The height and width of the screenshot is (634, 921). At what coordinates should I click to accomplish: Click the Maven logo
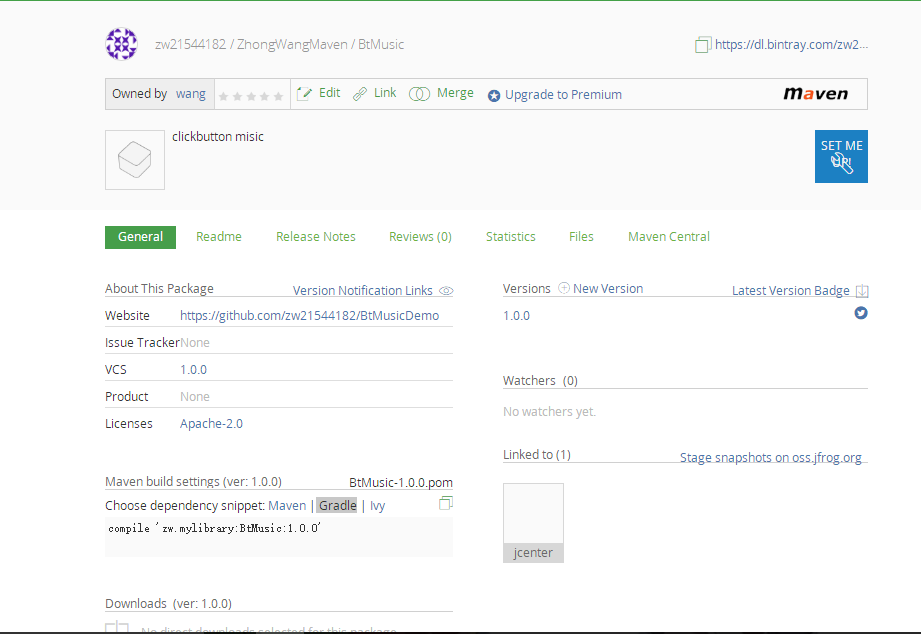pos(816,93)
